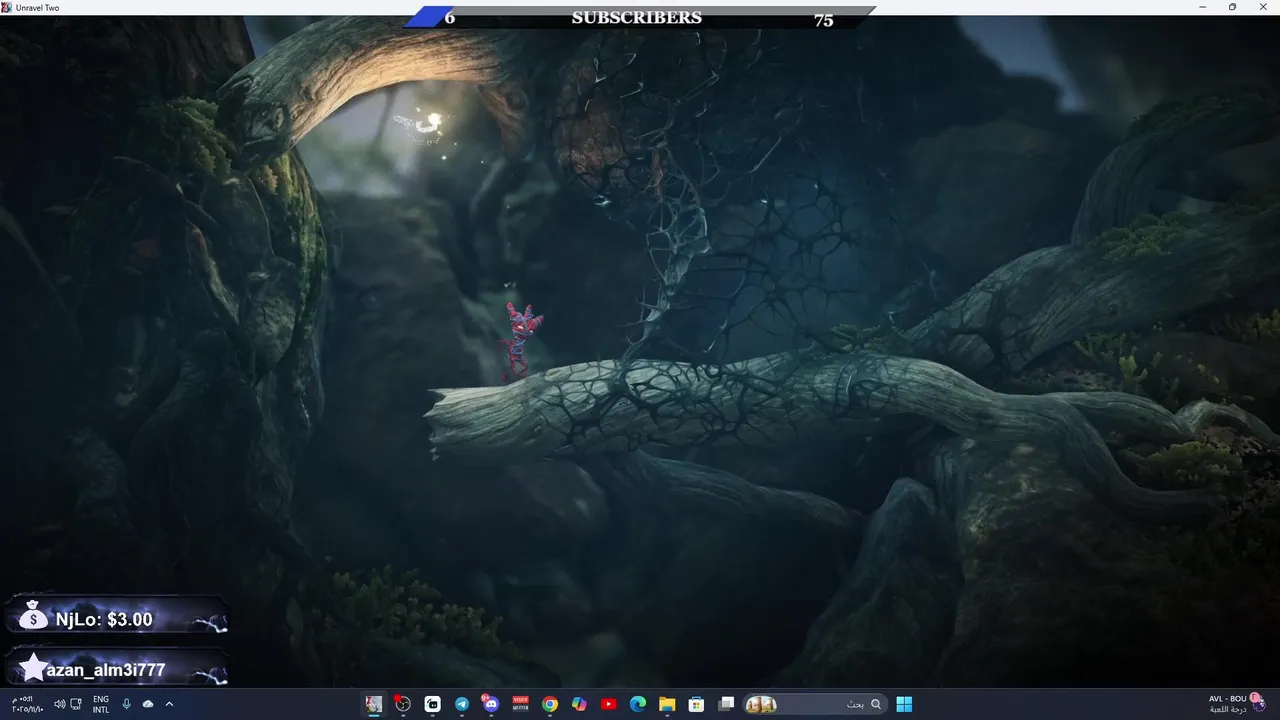Viewport: 1280px width, 720px height.
Task: Open the volume control in system tray
Action: [x=59, y=704]
